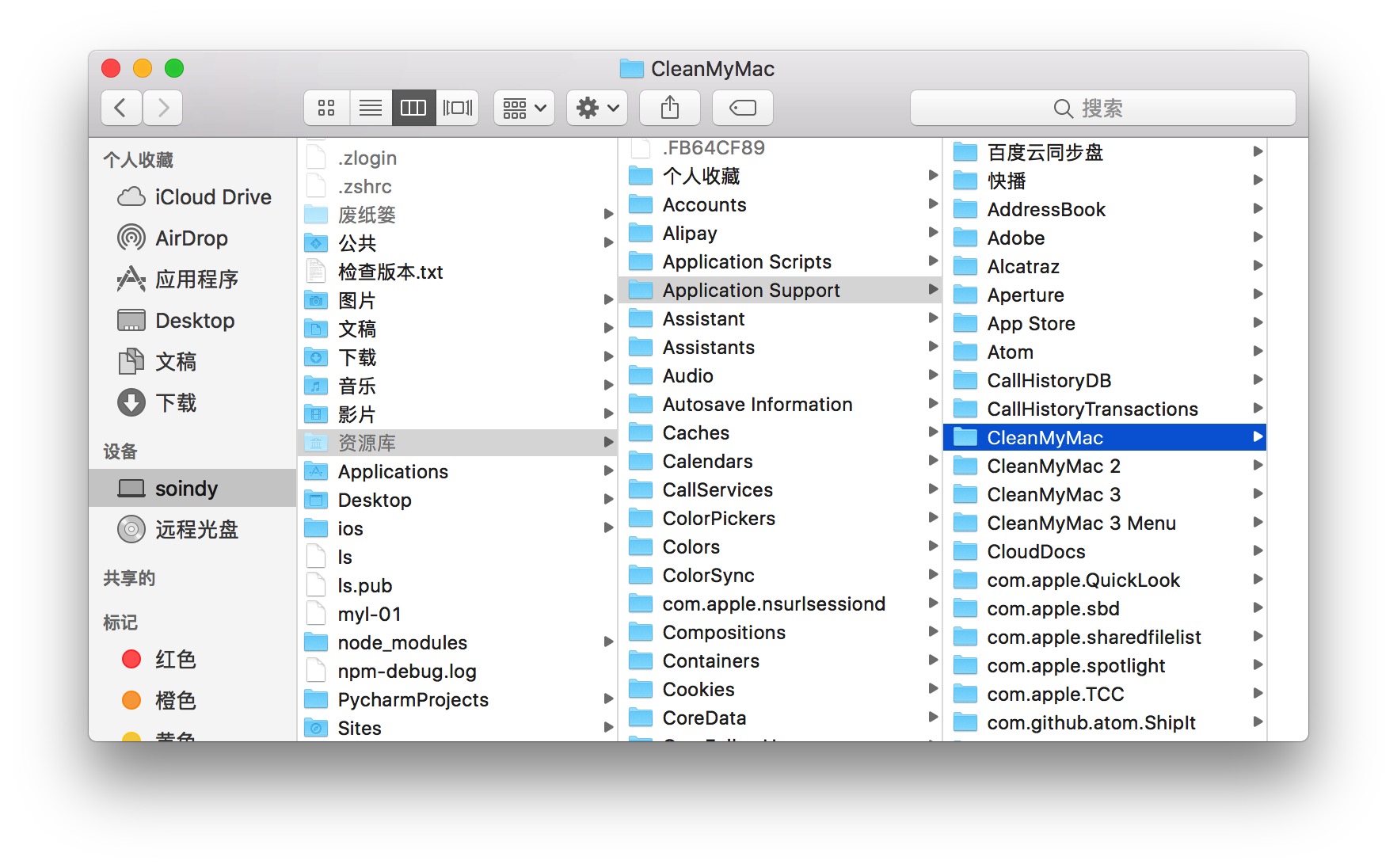Click the search field
The height and width of the screenshot is (868, 1397).
tap(1103, 108)
